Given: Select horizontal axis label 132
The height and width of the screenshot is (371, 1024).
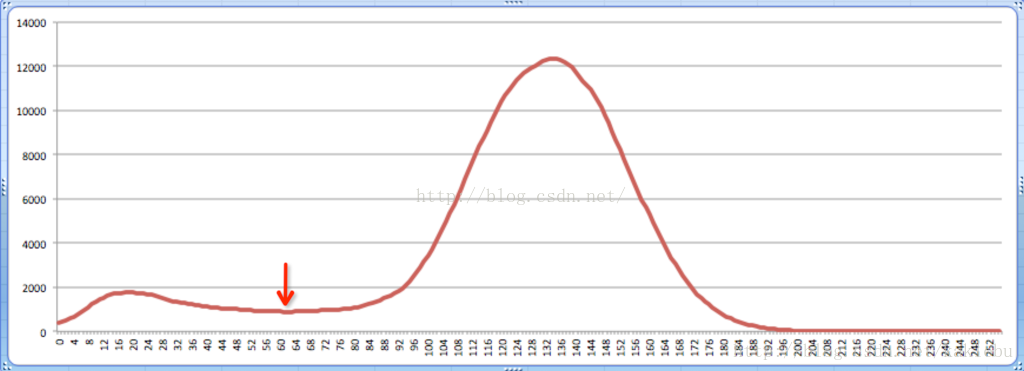Looking at the screenshot, I should point(547,346).
